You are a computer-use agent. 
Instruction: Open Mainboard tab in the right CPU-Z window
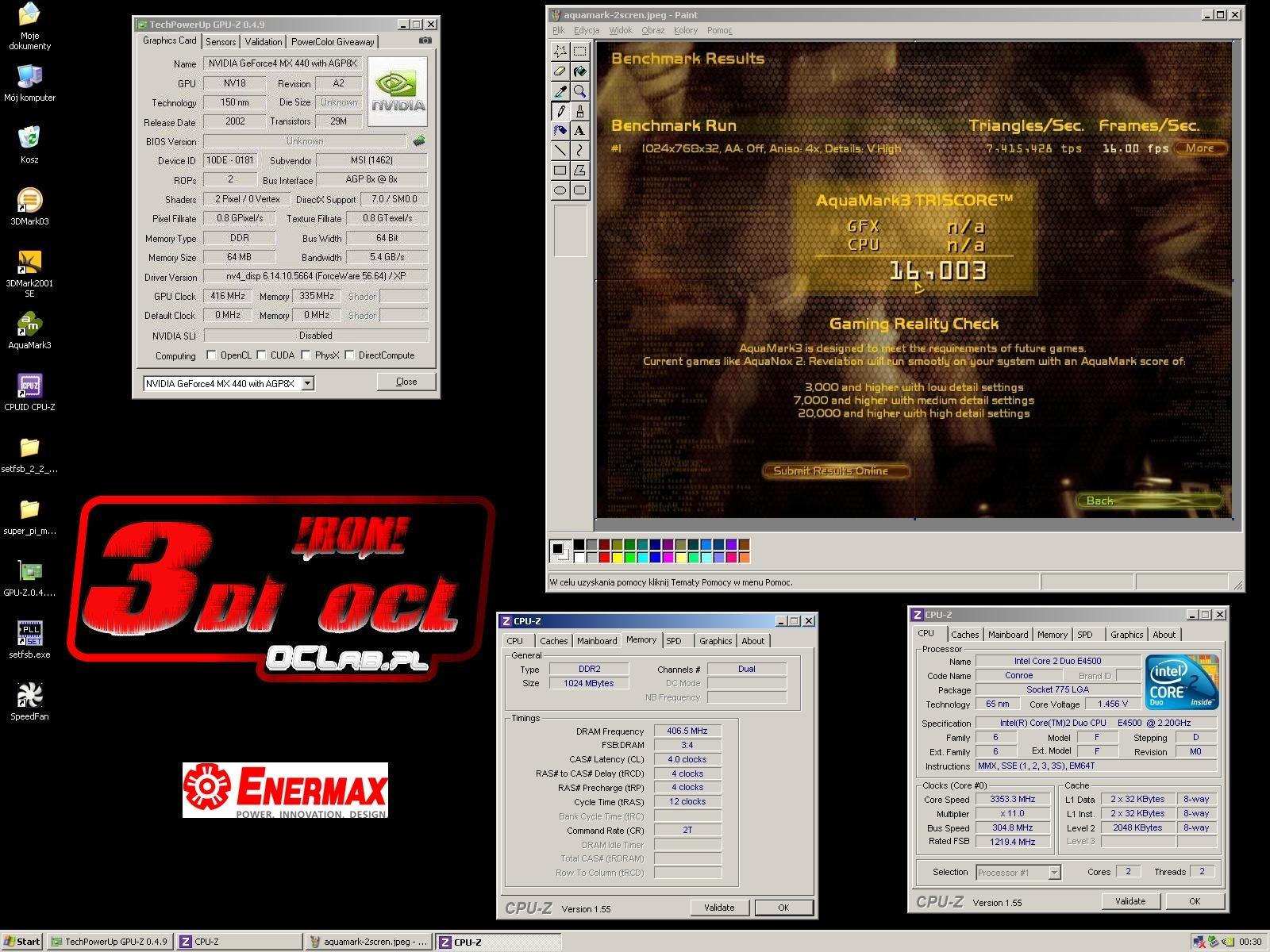click(x=1008, y=635)
